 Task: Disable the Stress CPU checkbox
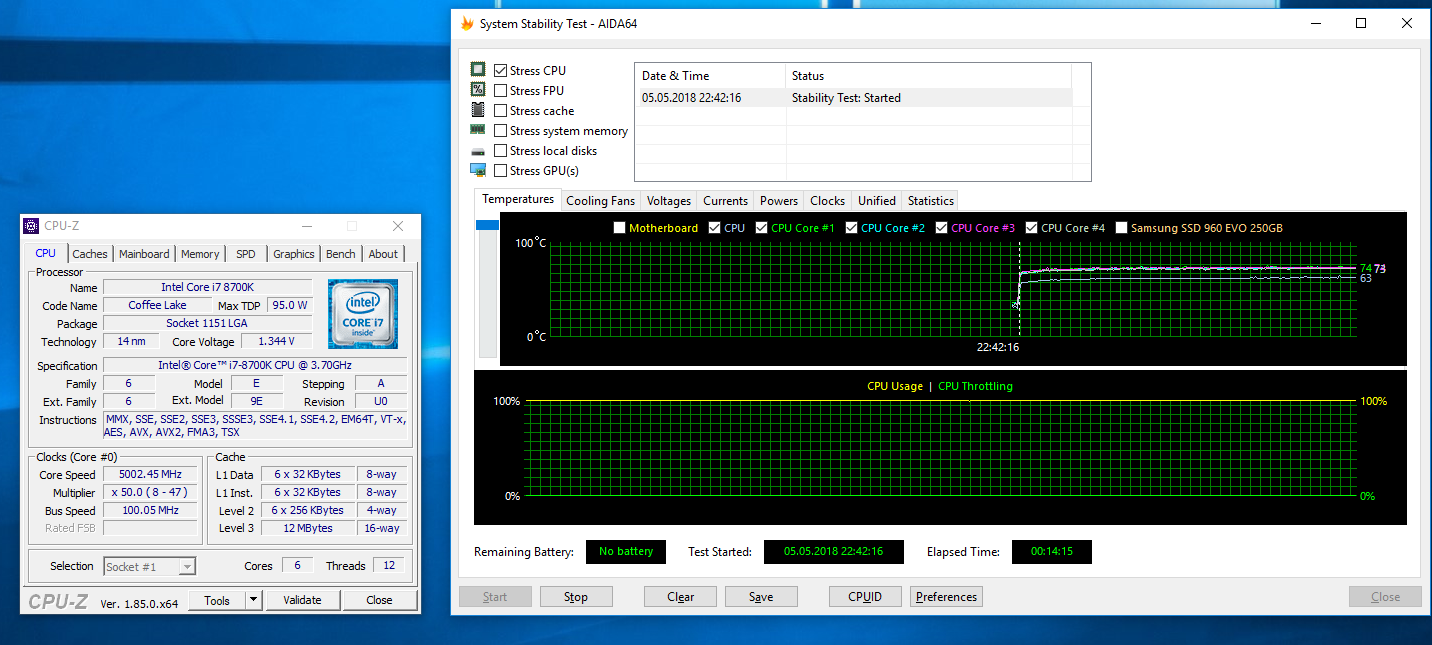[500, 70]
